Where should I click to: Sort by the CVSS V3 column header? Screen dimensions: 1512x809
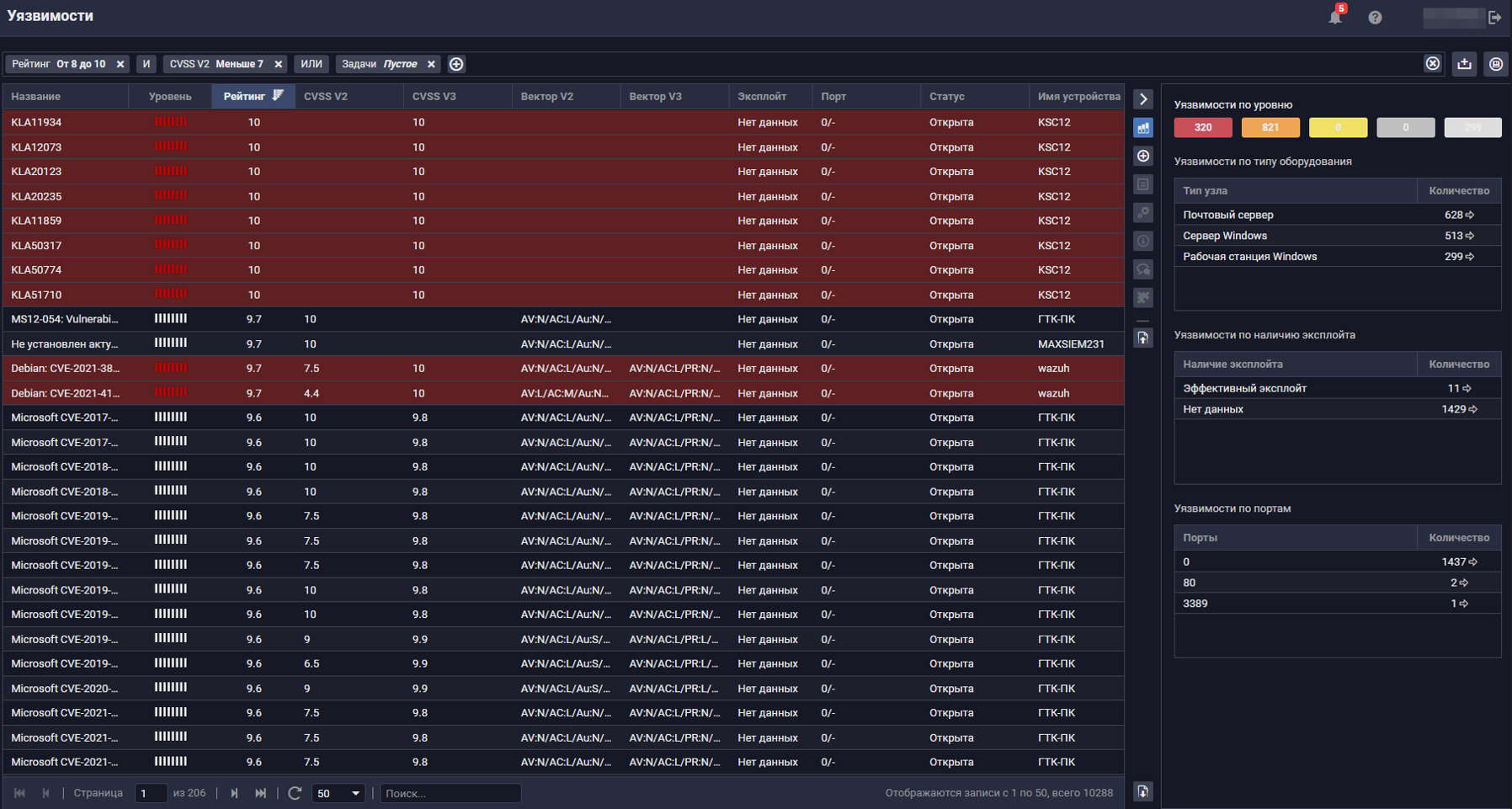[x=434, y=97]
